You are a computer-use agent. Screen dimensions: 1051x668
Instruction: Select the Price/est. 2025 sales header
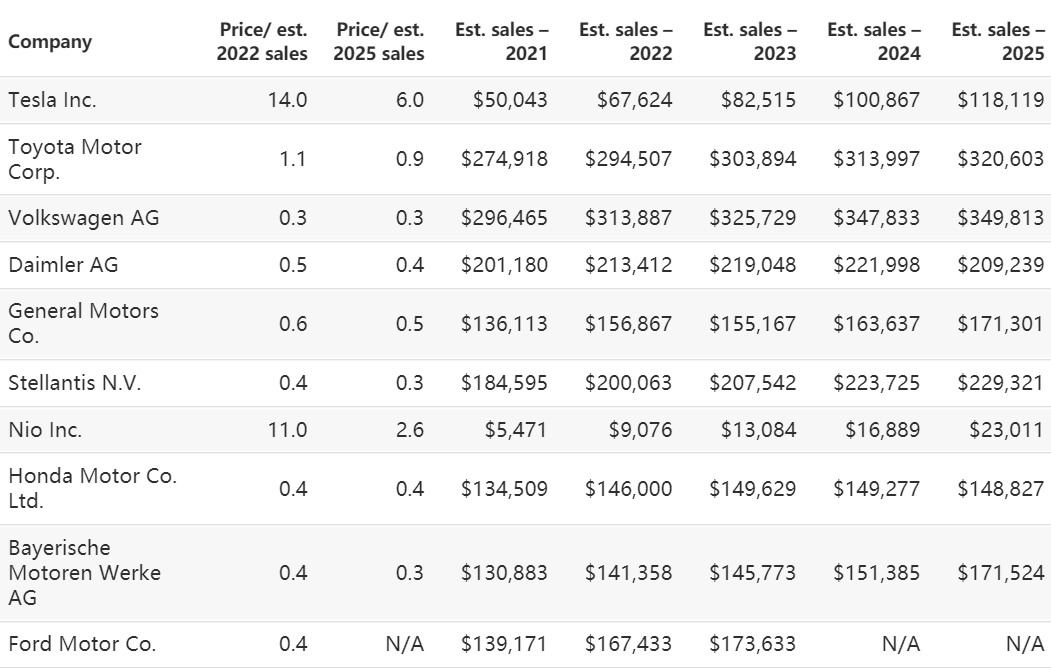(381, 42)
